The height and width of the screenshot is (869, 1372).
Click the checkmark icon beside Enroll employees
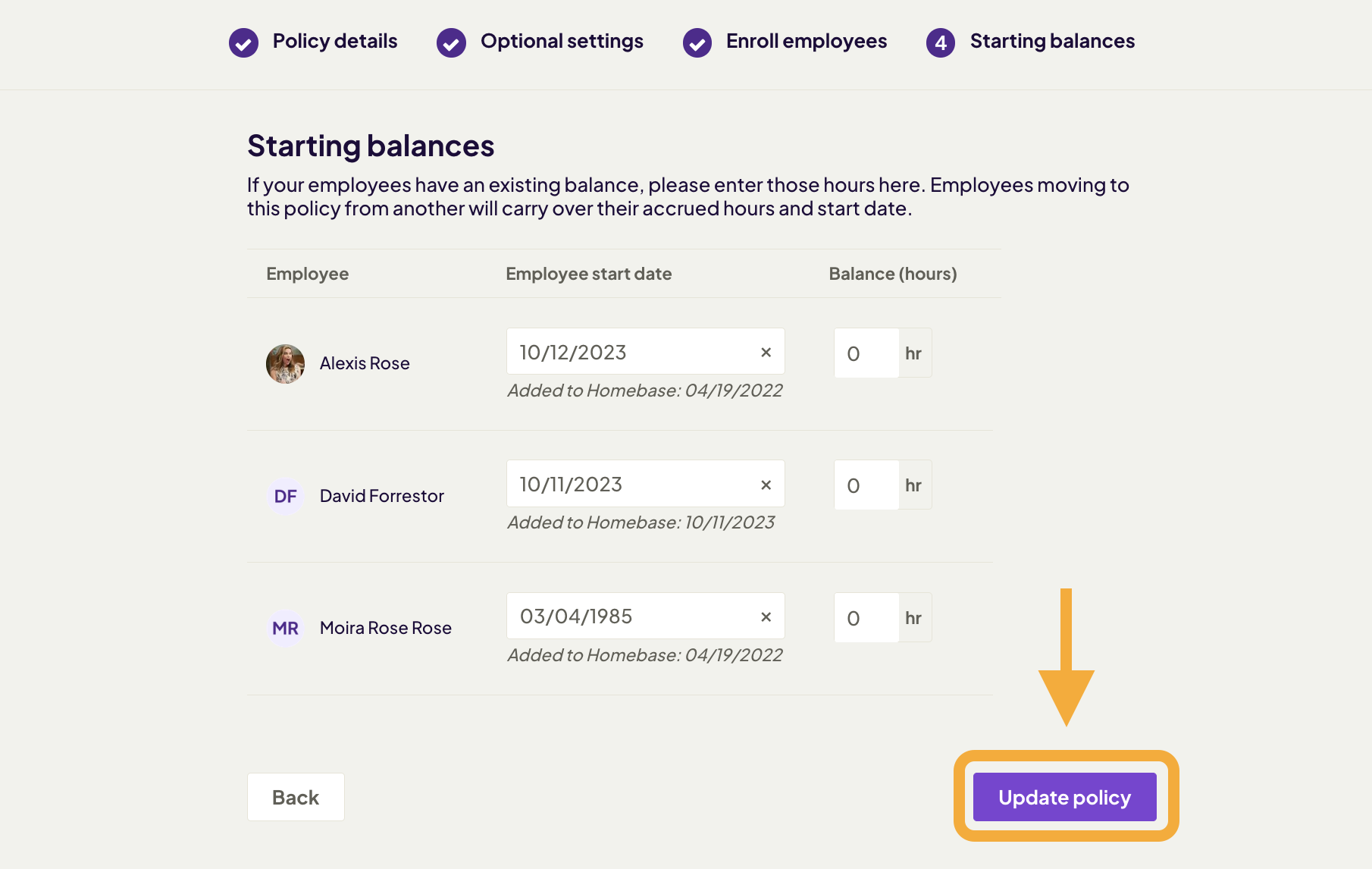tap(696, 43)
